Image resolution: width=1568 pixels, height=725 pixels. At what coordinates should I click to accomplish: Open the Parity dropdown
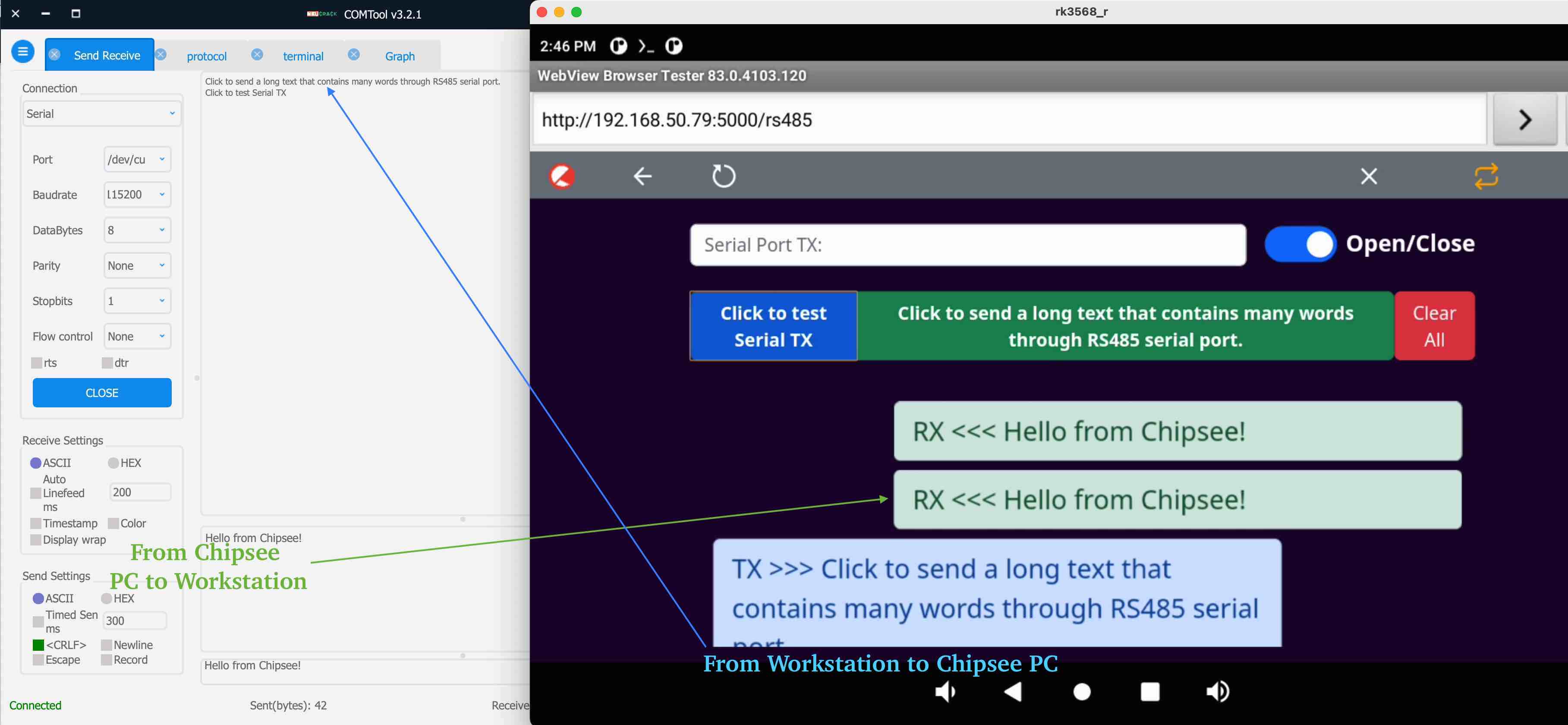[137, 265]
